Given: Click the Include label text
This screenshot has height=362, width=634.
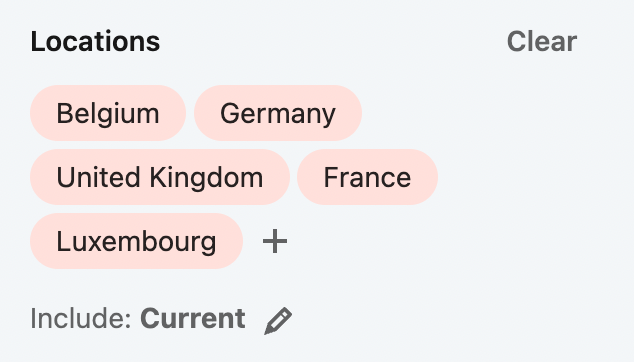Looking at the screenshot, I should tap(81, 319).
